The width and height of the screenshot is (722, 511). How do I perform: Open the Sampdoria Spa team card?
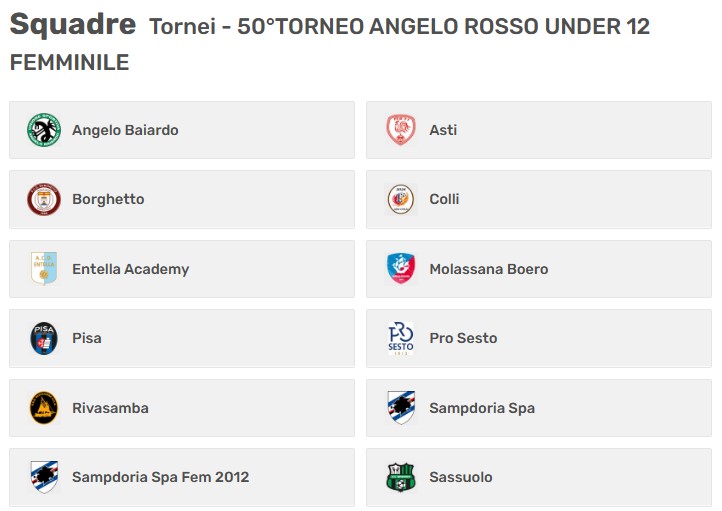pyautogui.click(x=539, y=408)
